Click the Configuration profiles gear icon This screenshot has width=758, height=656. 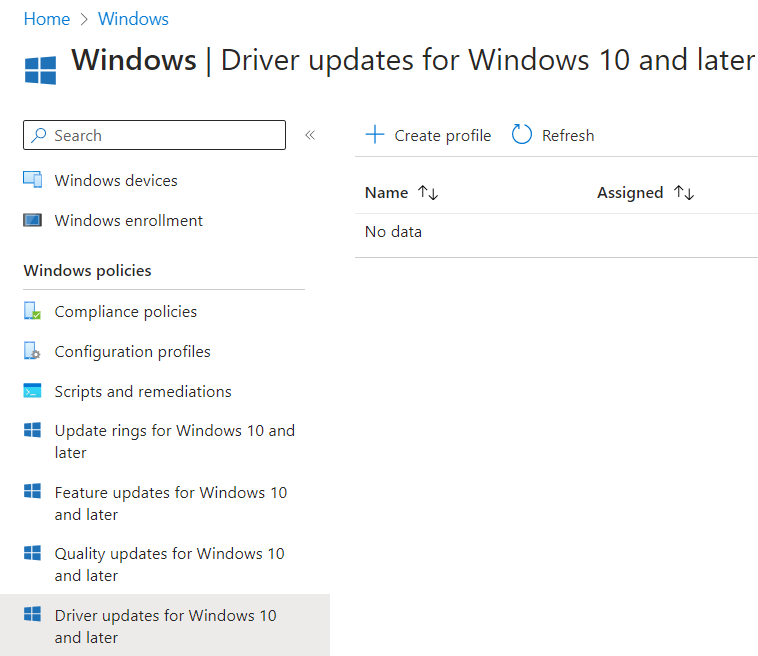click(32, 351)
